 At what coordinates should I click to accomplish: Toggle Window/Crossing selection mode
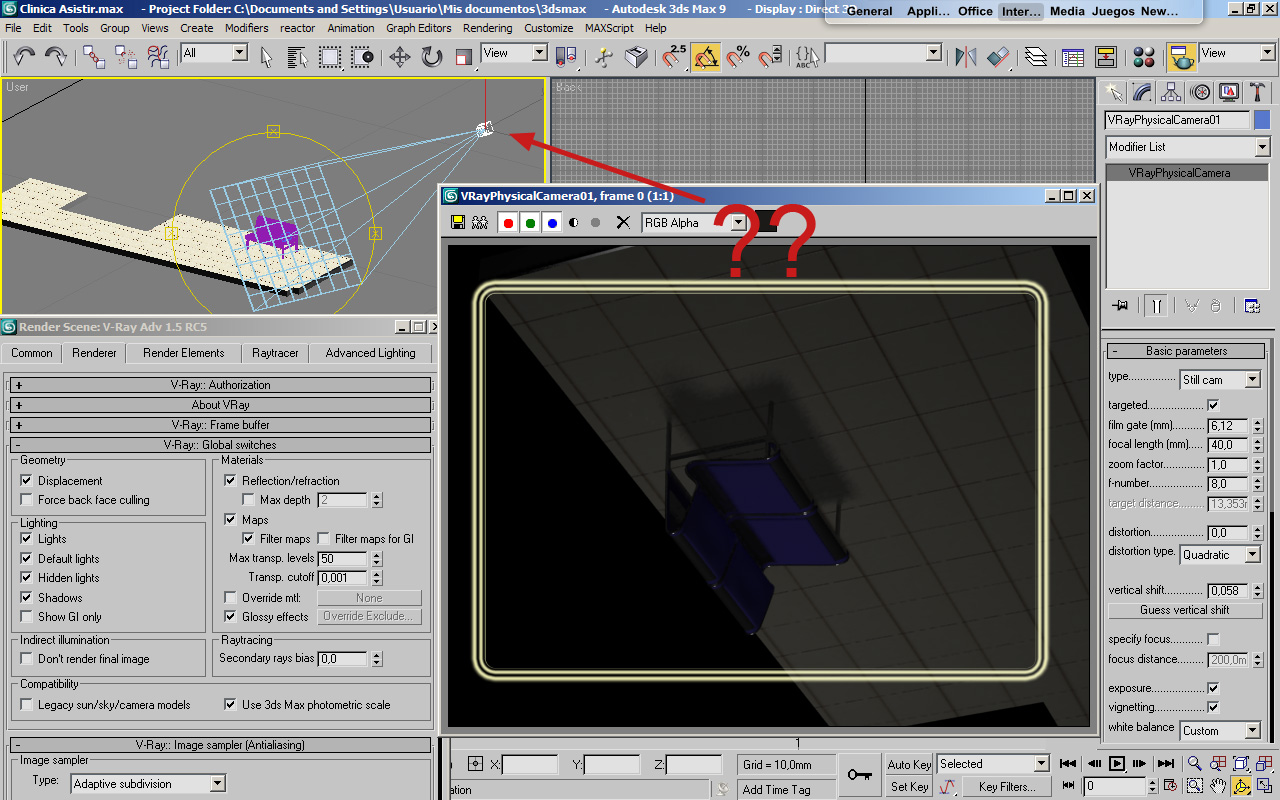[x=362, y=56]
